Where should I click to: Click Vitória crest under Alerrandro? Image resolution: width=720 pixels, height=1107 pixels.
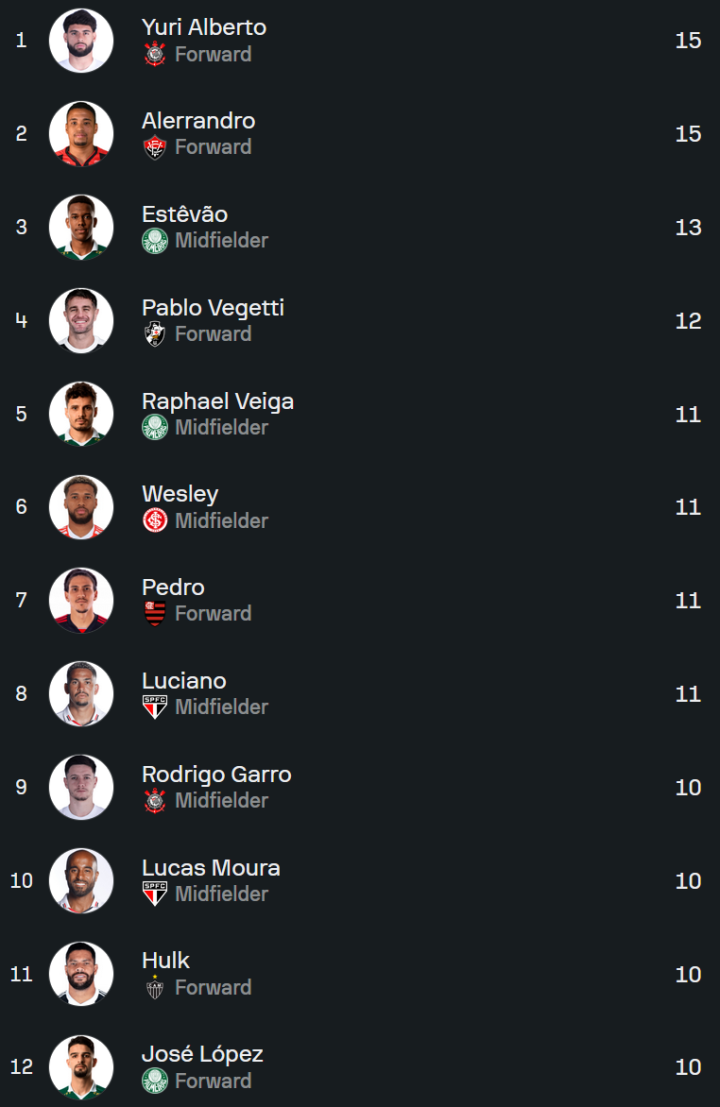pos(155,147)
